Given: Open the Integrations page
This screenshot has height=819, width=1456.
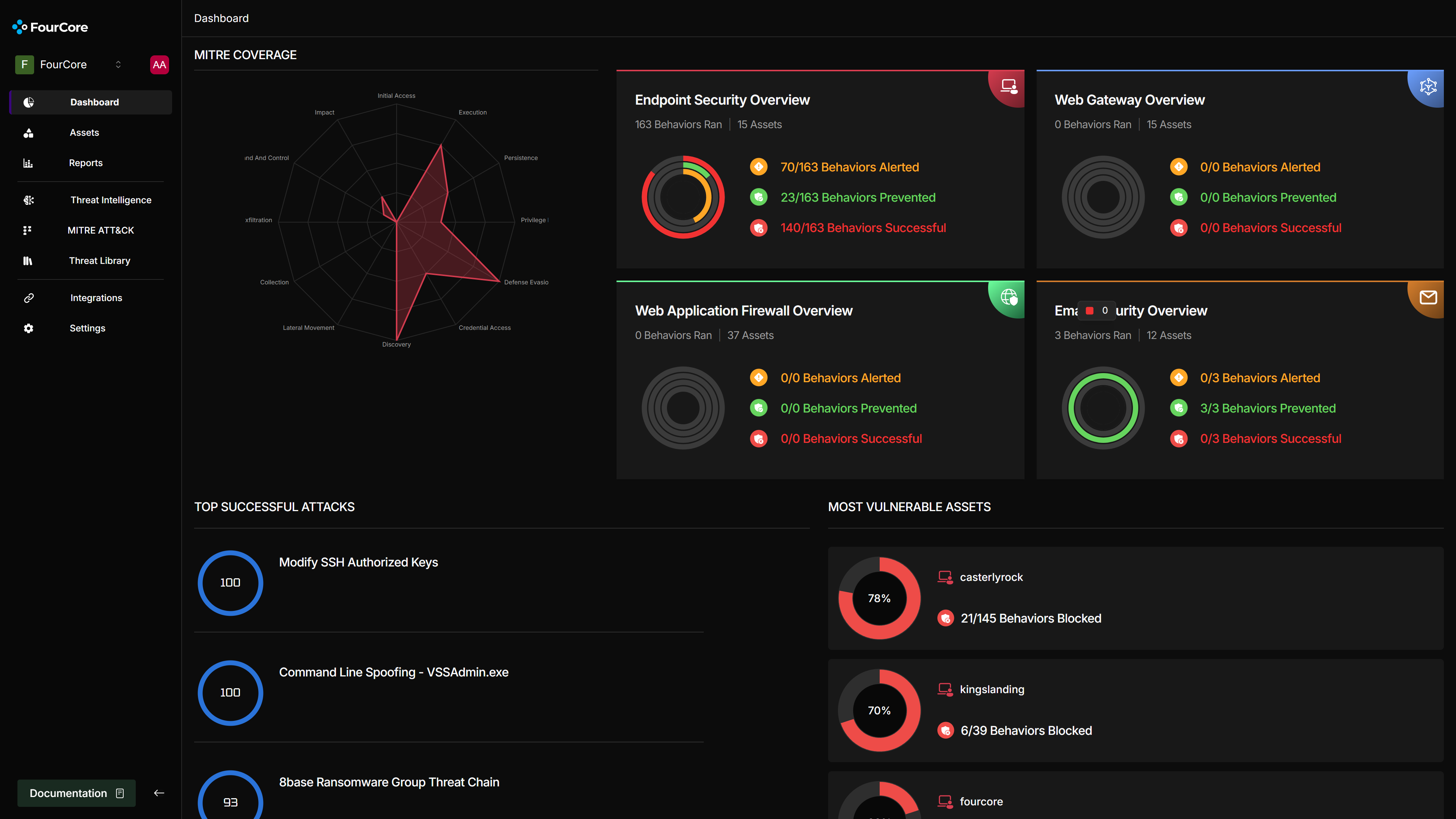Looking at the screenshot, I should pos(96,298).
